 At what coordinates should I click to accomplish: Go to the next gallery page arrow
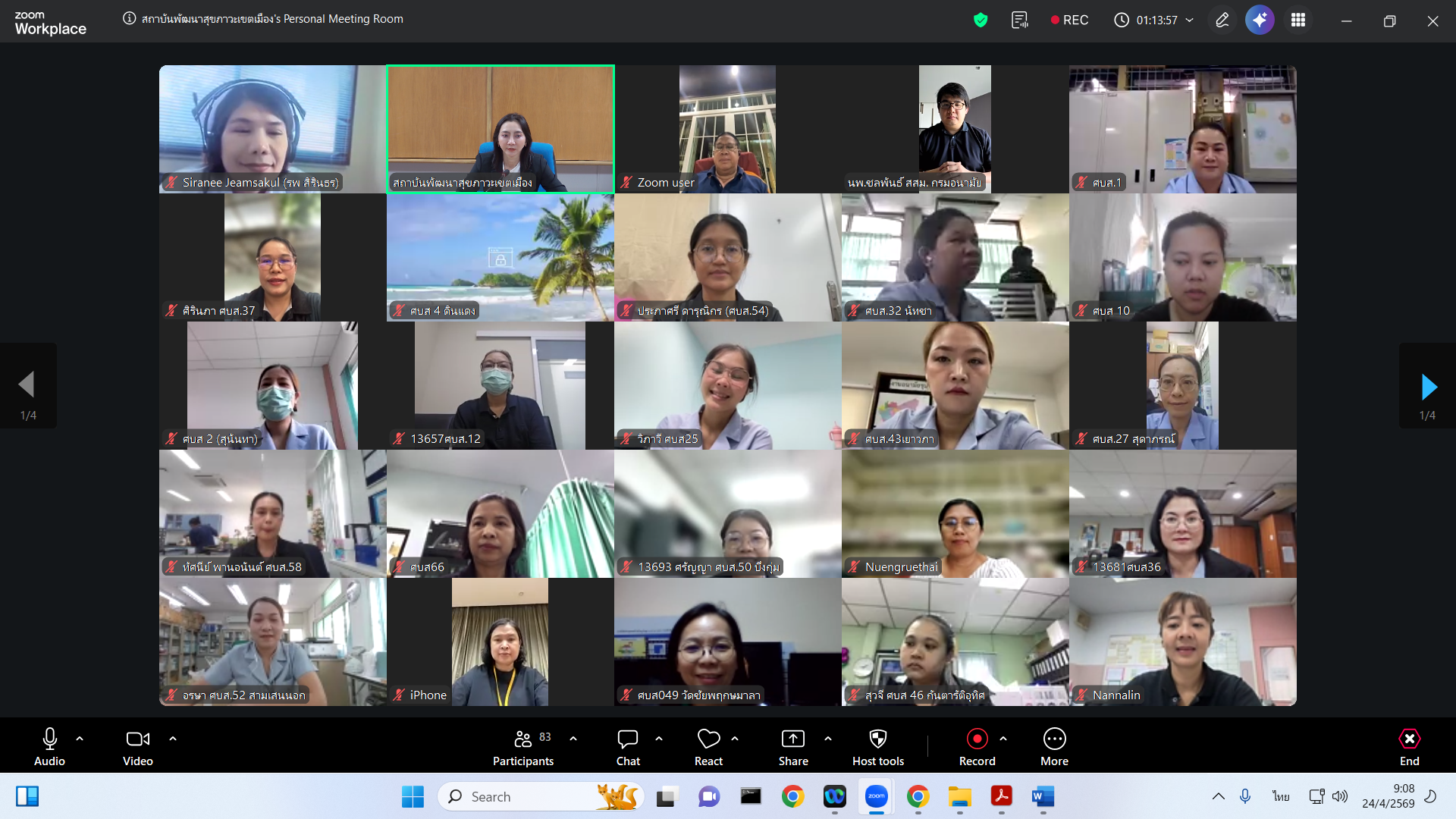(1428, 387)
